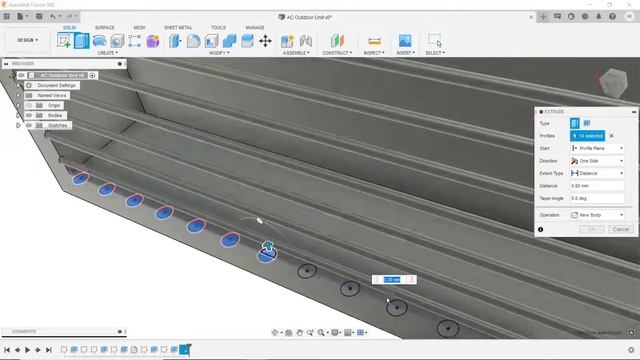
Task: Toggle Origin folder visibility eye
Action: [29, 105]
